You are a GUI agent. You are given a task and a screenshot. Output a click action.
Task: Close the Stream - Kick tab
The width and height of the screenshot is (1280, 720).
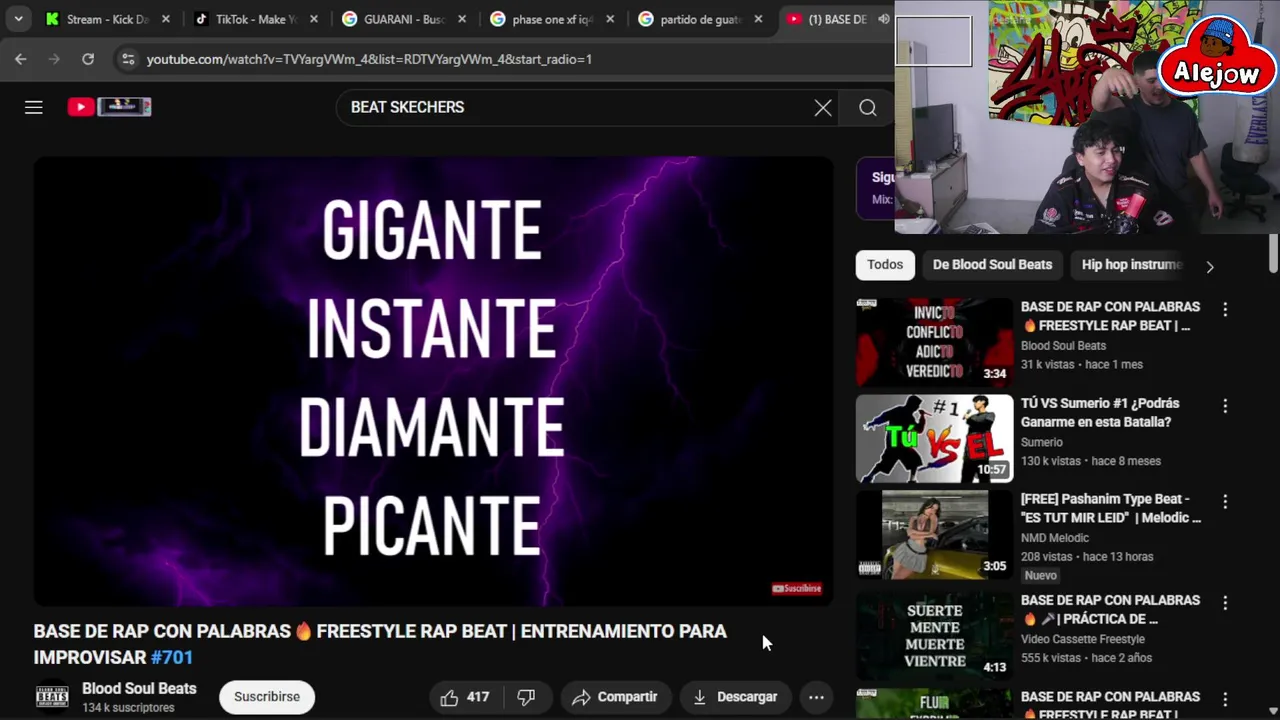coord(166,19)
